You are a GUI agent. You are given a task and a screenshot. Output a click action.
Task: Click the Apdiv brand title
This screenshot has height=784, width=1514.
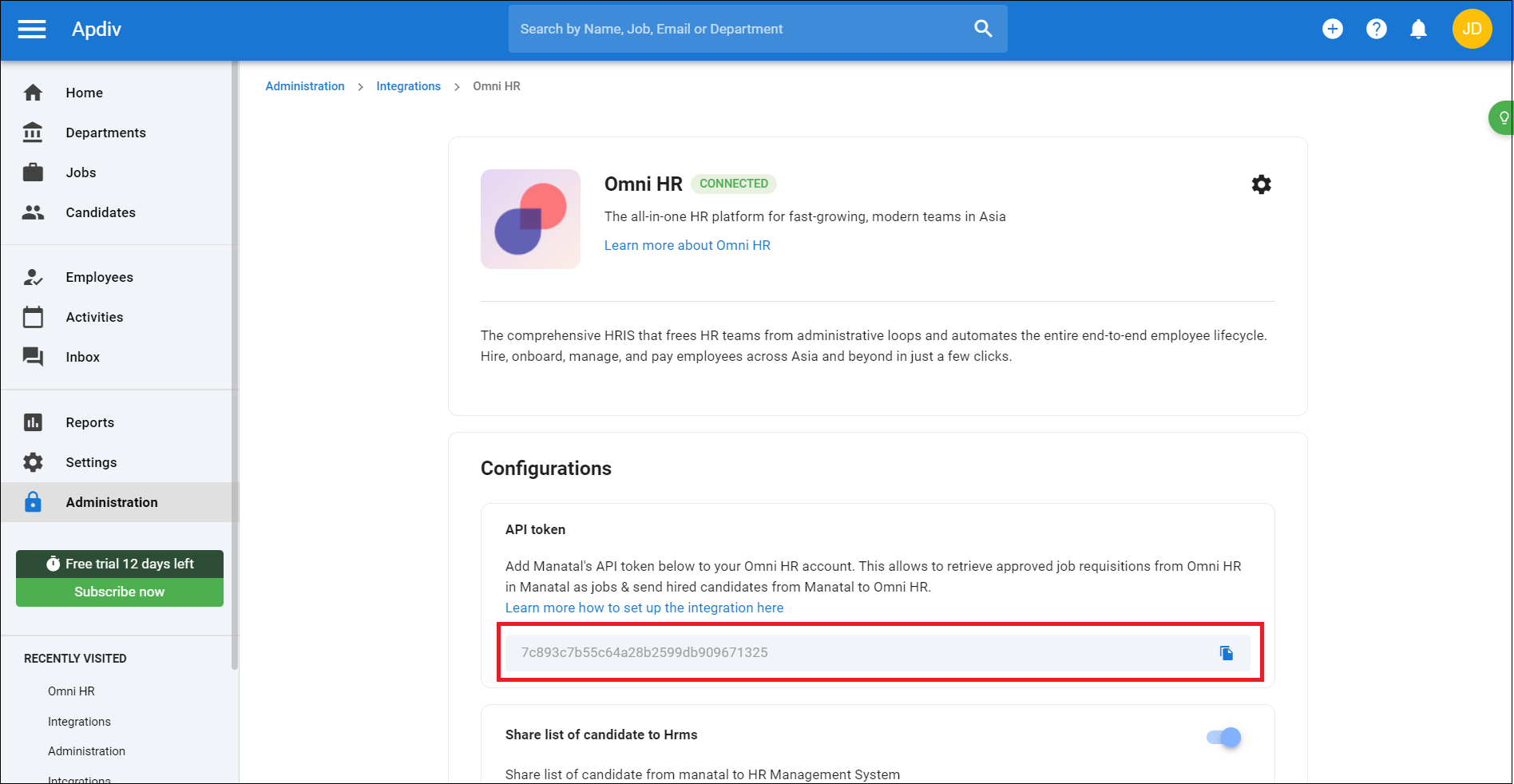tap(97, 30)
